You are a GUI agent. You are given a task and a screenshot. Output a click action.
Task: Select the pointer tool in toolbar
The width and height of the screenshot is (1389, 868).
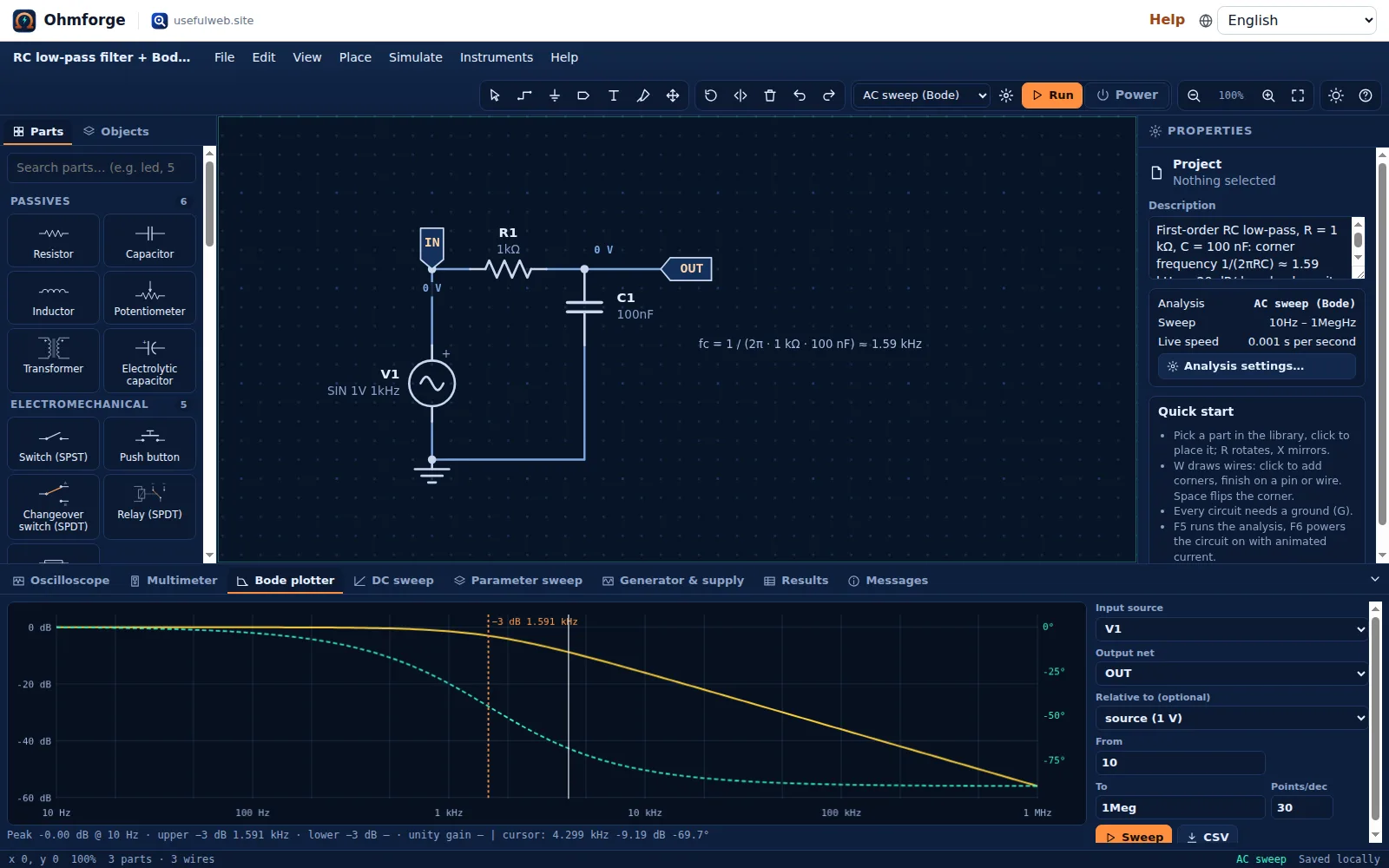[x=495, y=95]
